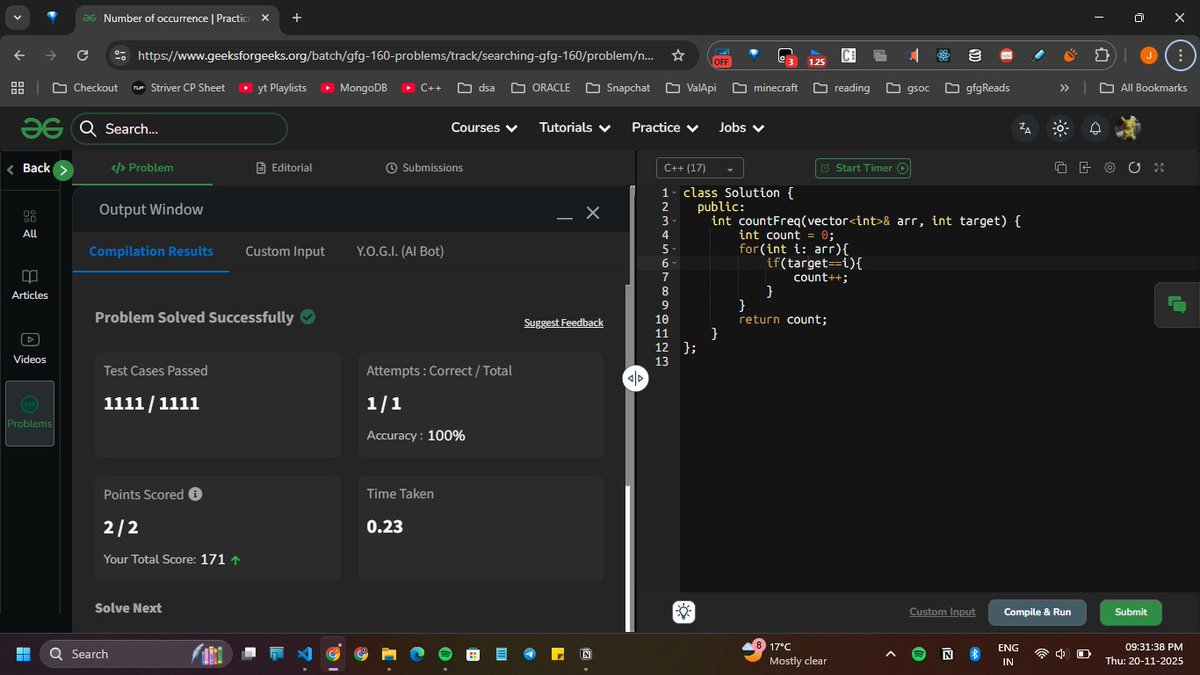
Task: Expand the Practice menu
Action: coord(665,128)
